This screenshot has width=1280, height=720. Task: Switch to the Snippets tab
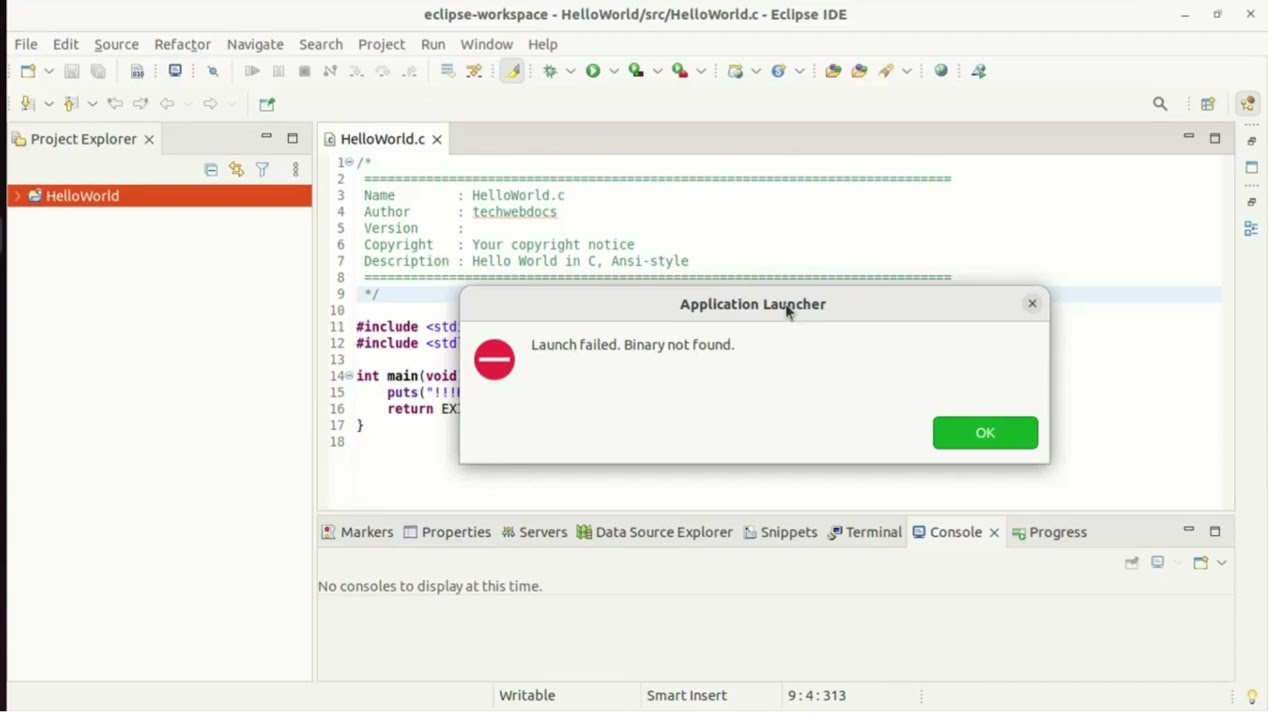tap(781, 533)
